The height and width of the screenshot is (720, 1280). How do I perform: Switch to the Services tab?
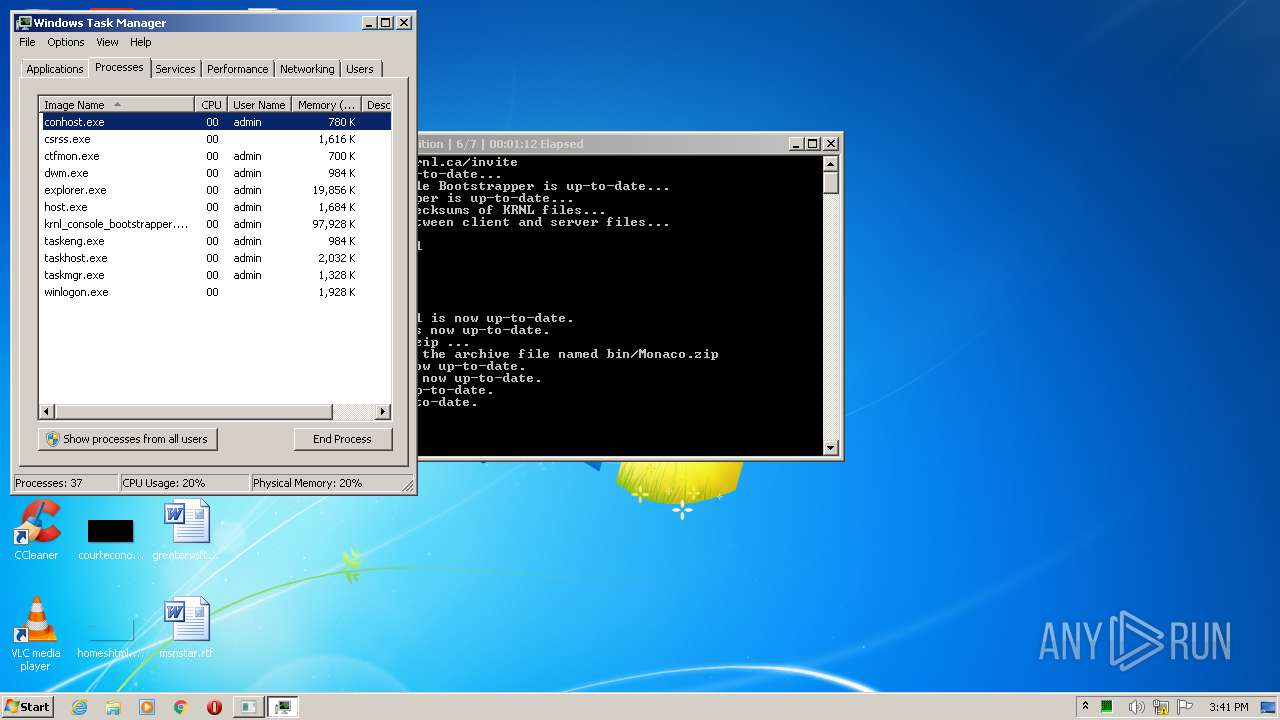coord(175,69)
